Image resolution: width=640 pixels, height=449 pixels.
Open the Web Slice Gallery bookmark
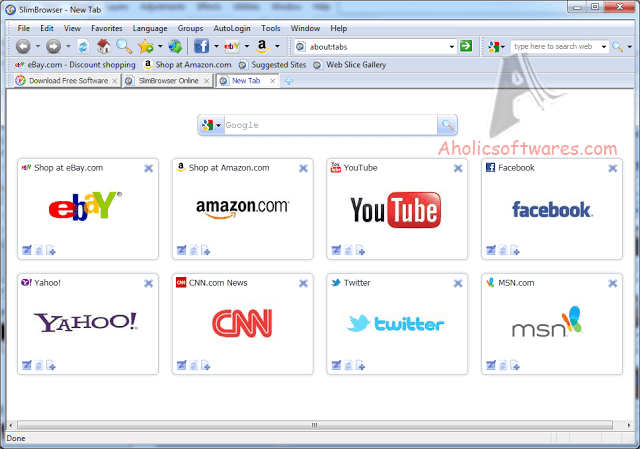click(350, 64)
